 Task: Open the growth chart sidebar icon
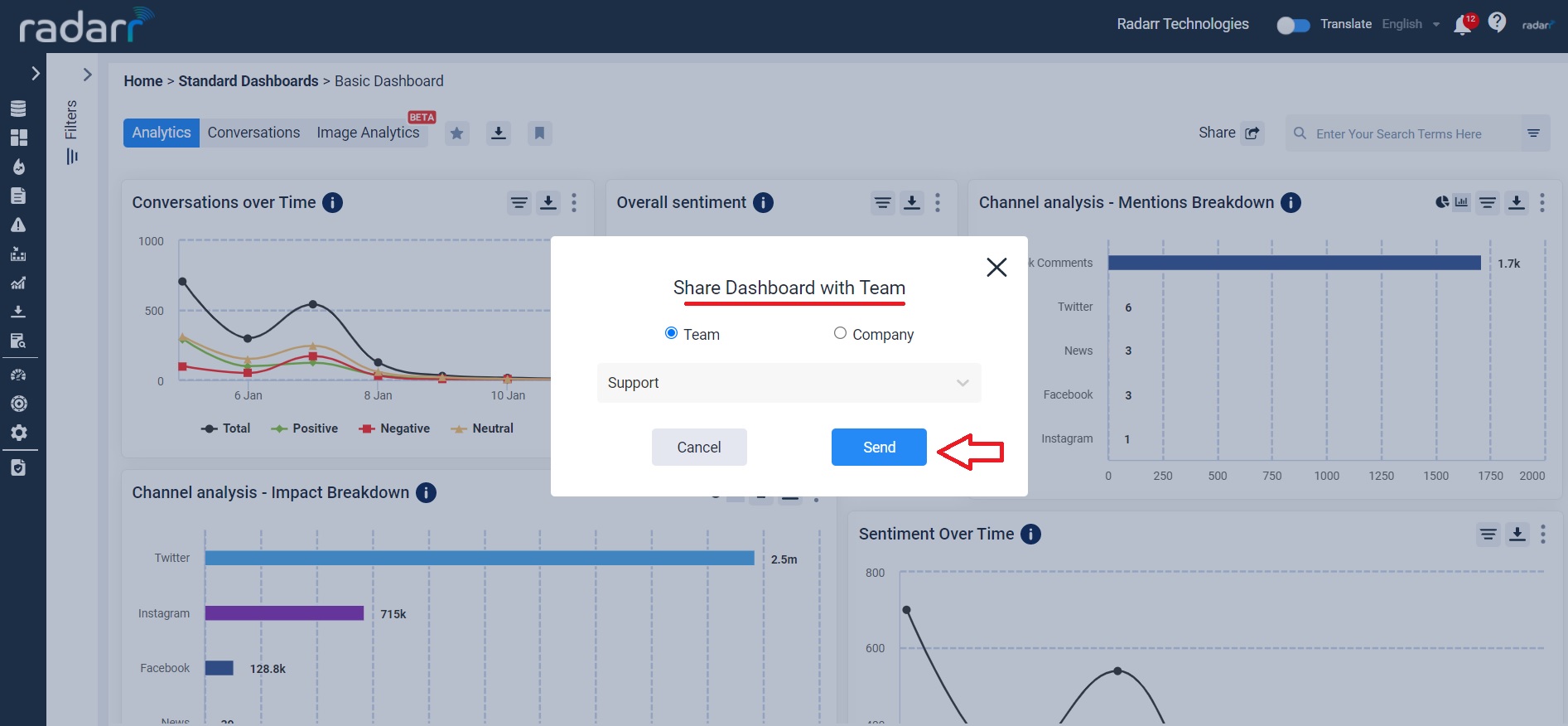18,283
